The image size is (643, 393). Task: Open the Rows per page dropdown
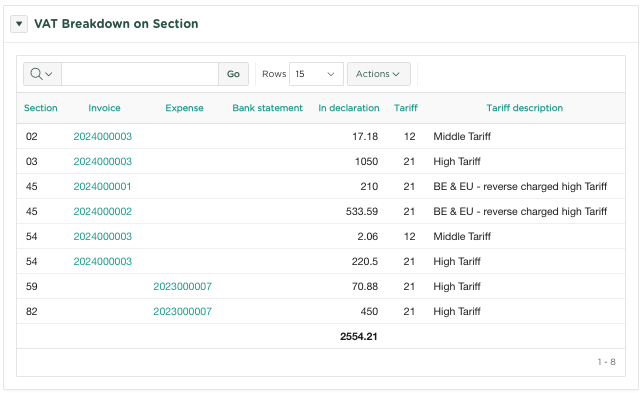316,74
